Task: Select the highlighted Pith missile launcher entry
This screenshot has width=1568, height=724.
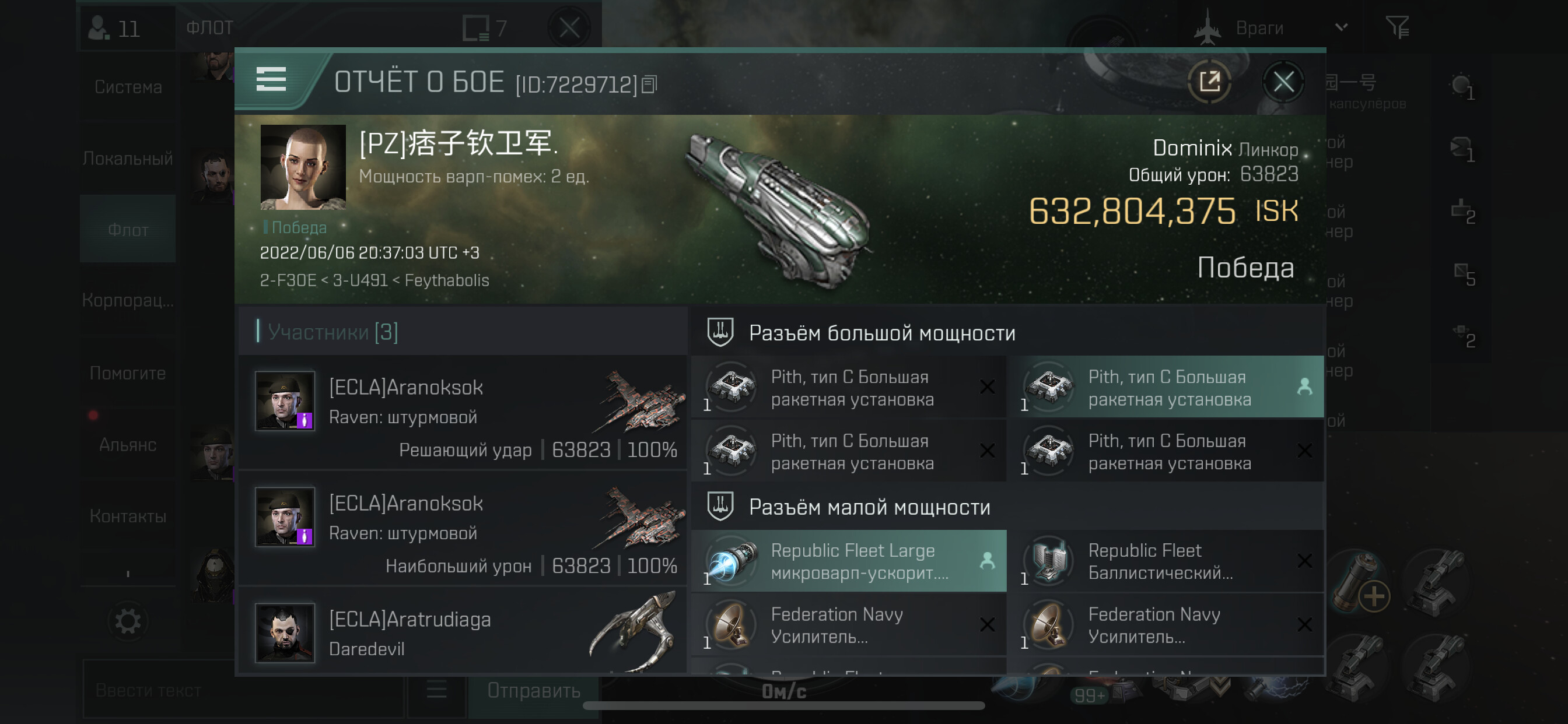Action: (x=1165, y=388)
